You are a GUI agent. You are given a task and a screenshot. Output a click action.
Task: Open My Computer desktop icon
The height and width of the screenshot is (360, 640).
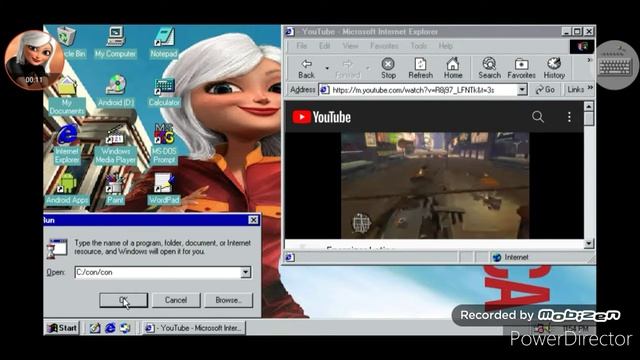pyautogui.click(x=115, y=42)
